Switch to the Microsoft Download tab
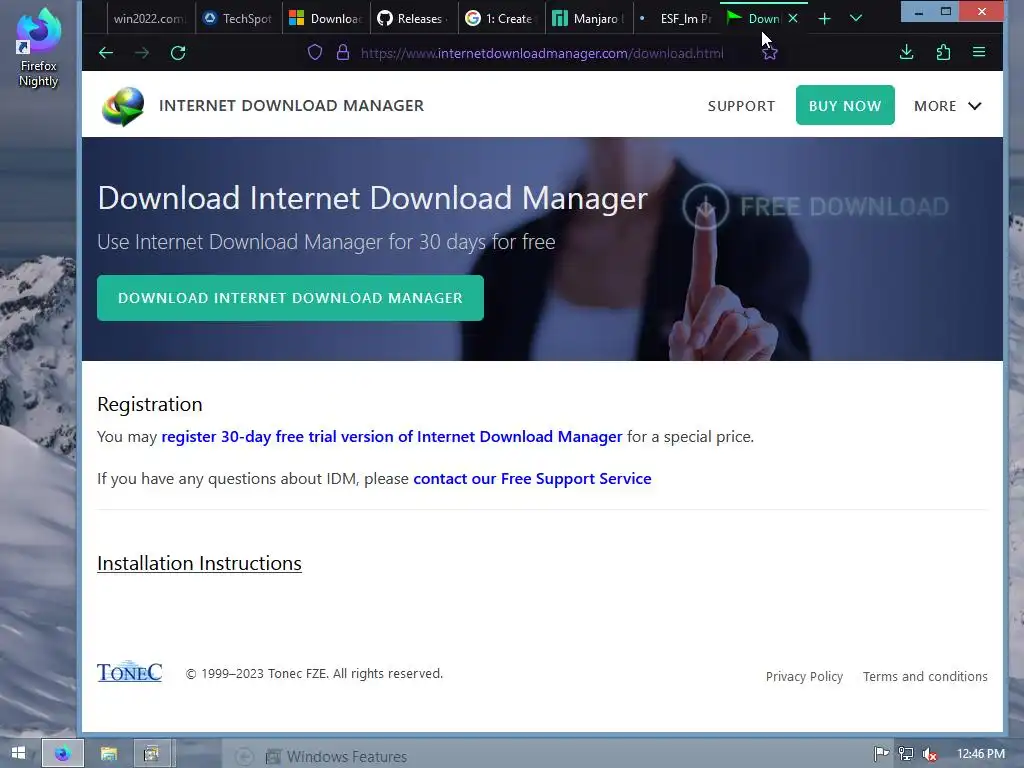Screen dimensions: 1024x768 [x=326, y=18]
